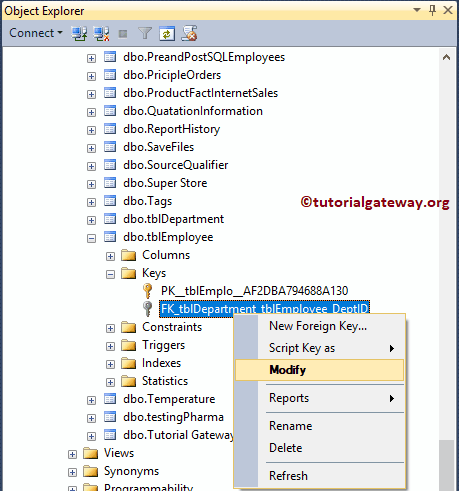Toggle the Auto Hide pin icon
This screenshot has height=491, width=459.
(432, 10)
